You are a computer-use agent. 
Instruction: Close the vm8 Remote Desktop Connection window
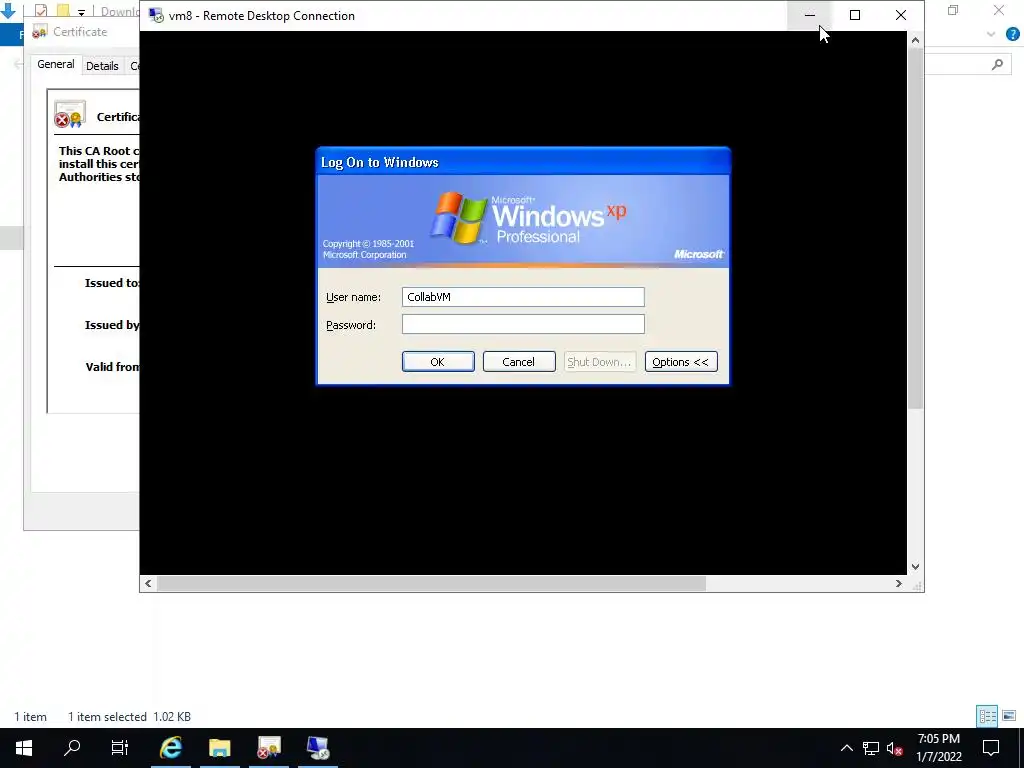901,15
